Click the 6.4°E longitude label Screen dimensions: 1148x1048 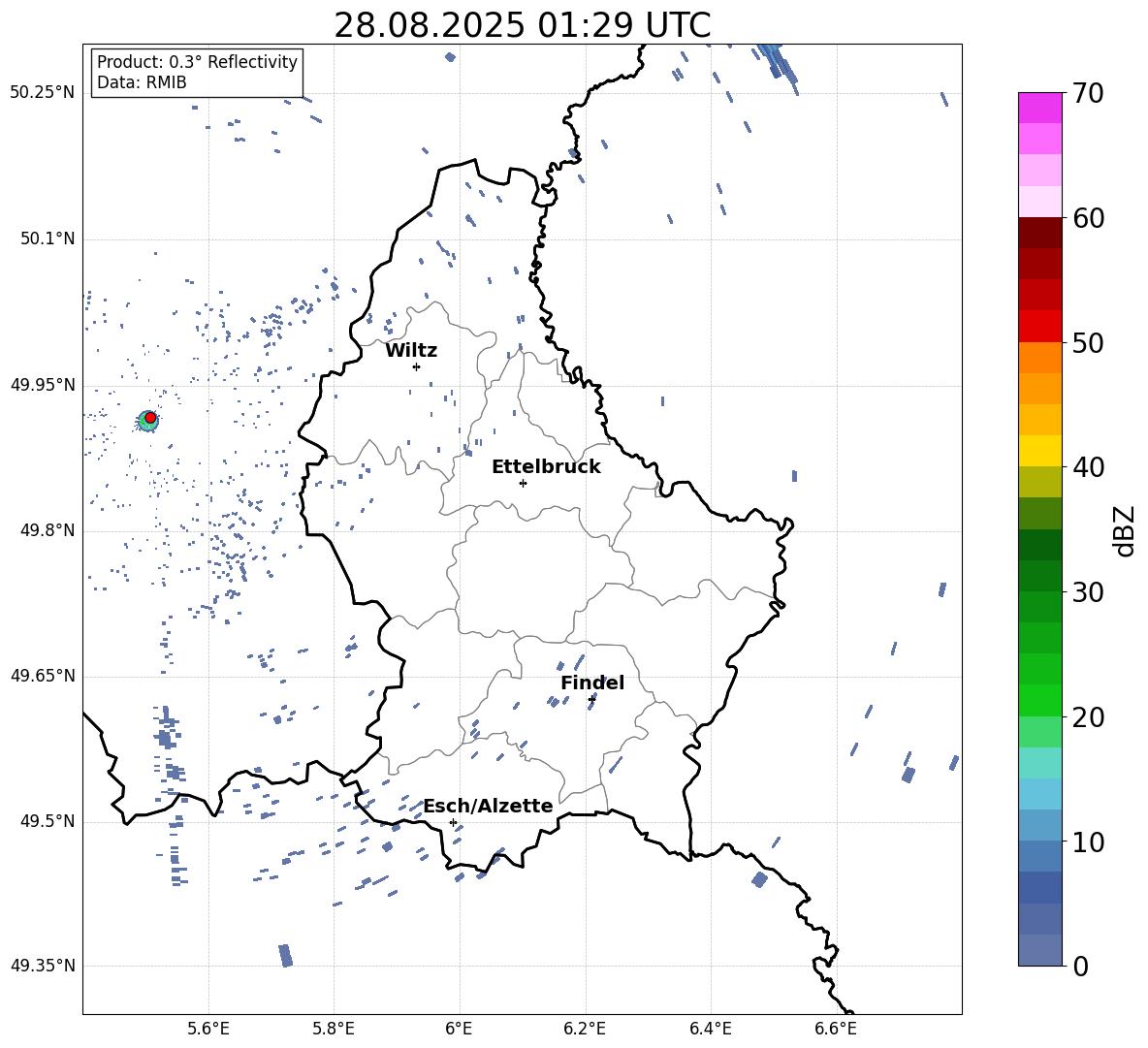[x=710, y=1029]
